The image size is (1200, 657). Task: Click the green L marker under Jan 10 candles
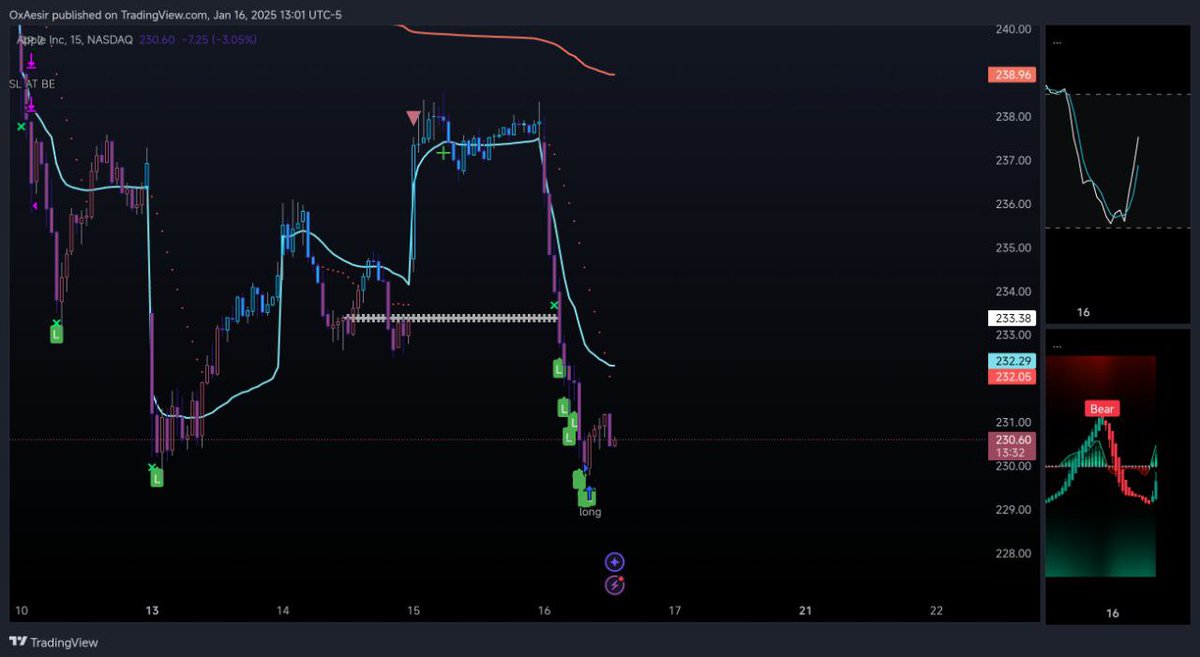(57, 335)
